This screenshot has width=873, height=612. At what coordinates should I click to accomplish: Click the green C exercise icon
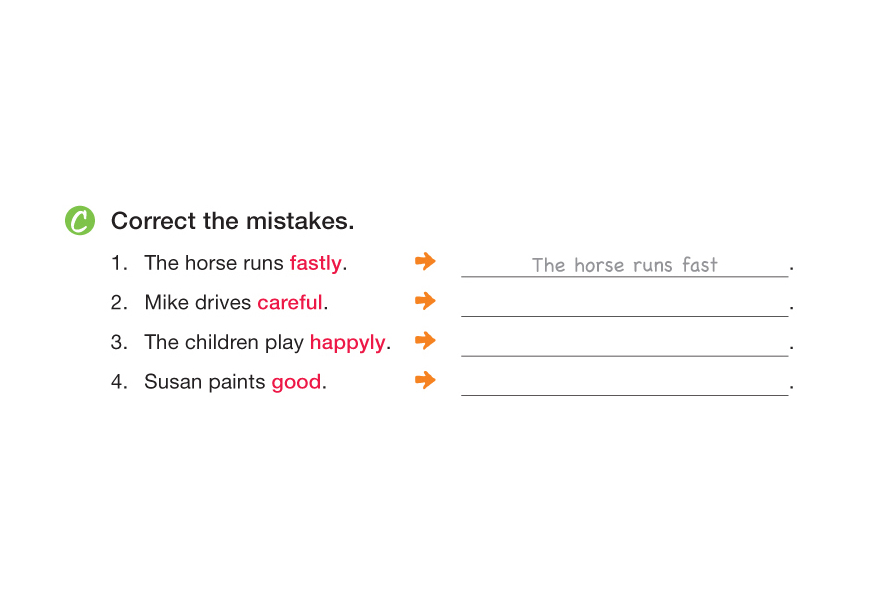80,221
